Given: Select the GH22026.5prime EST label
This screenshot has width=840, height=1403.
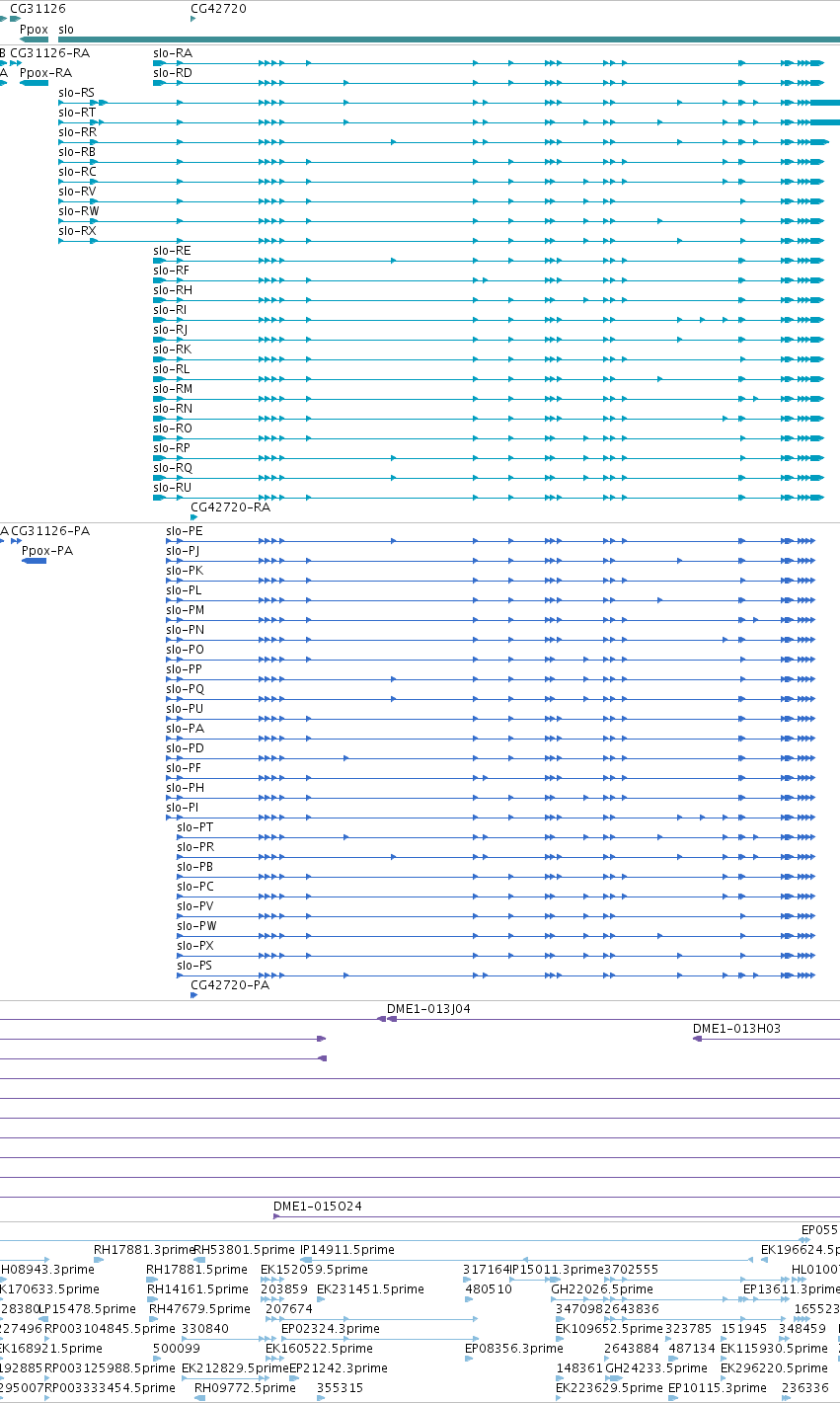Looking at the screenshot, I should [x=602, y=1289].
